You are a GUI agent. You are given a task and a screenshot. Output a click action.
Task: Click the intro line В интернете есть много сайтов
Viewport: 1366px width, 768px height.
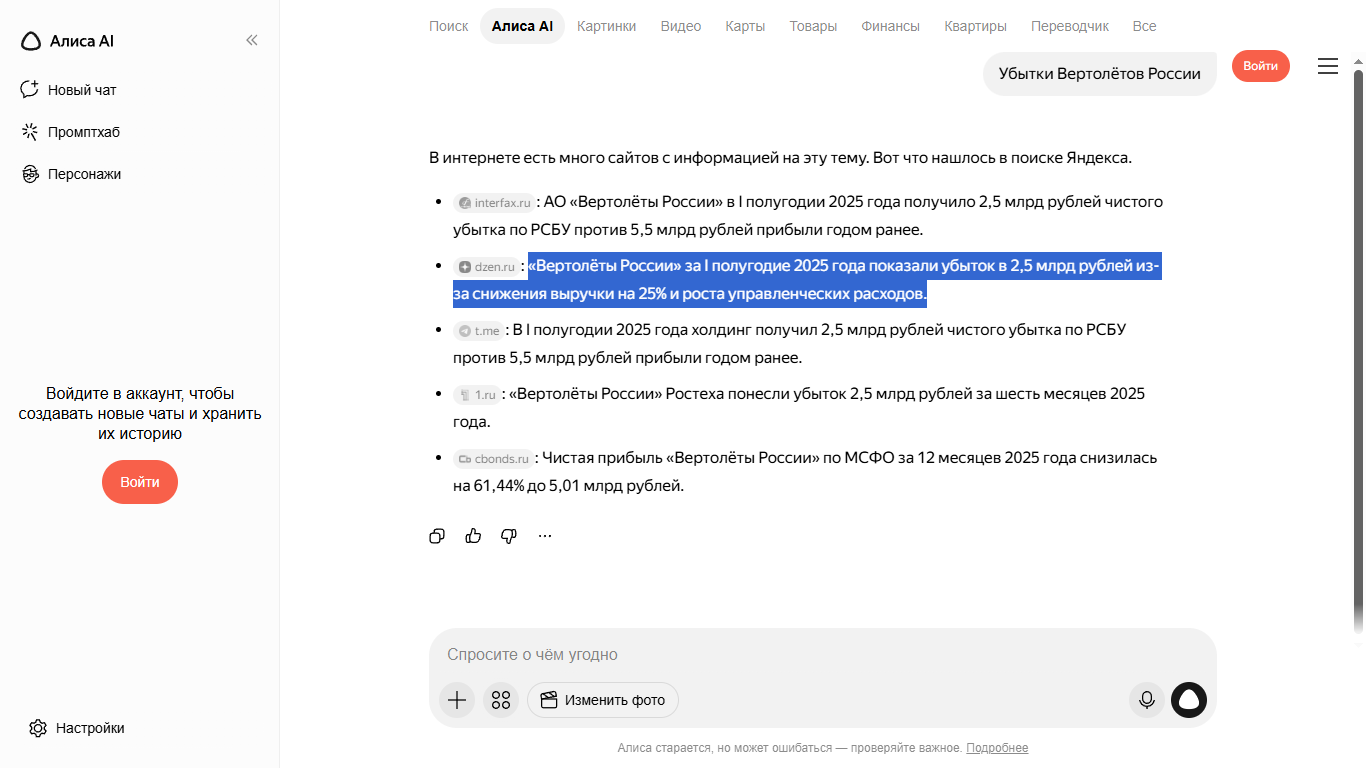click(x=780, y=158)
